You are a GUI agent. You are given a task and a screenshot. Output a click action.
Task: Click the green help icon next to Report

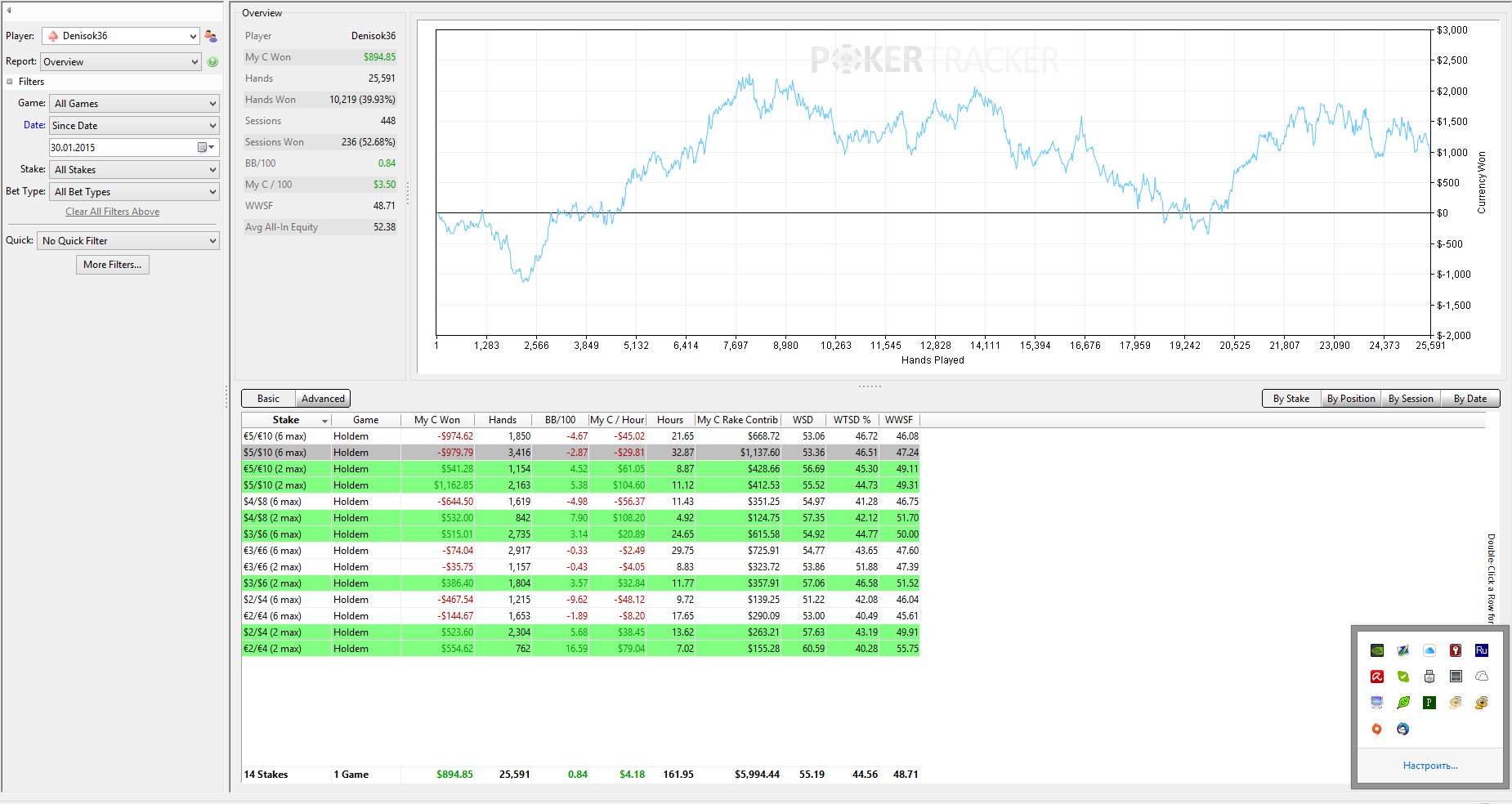212,62
